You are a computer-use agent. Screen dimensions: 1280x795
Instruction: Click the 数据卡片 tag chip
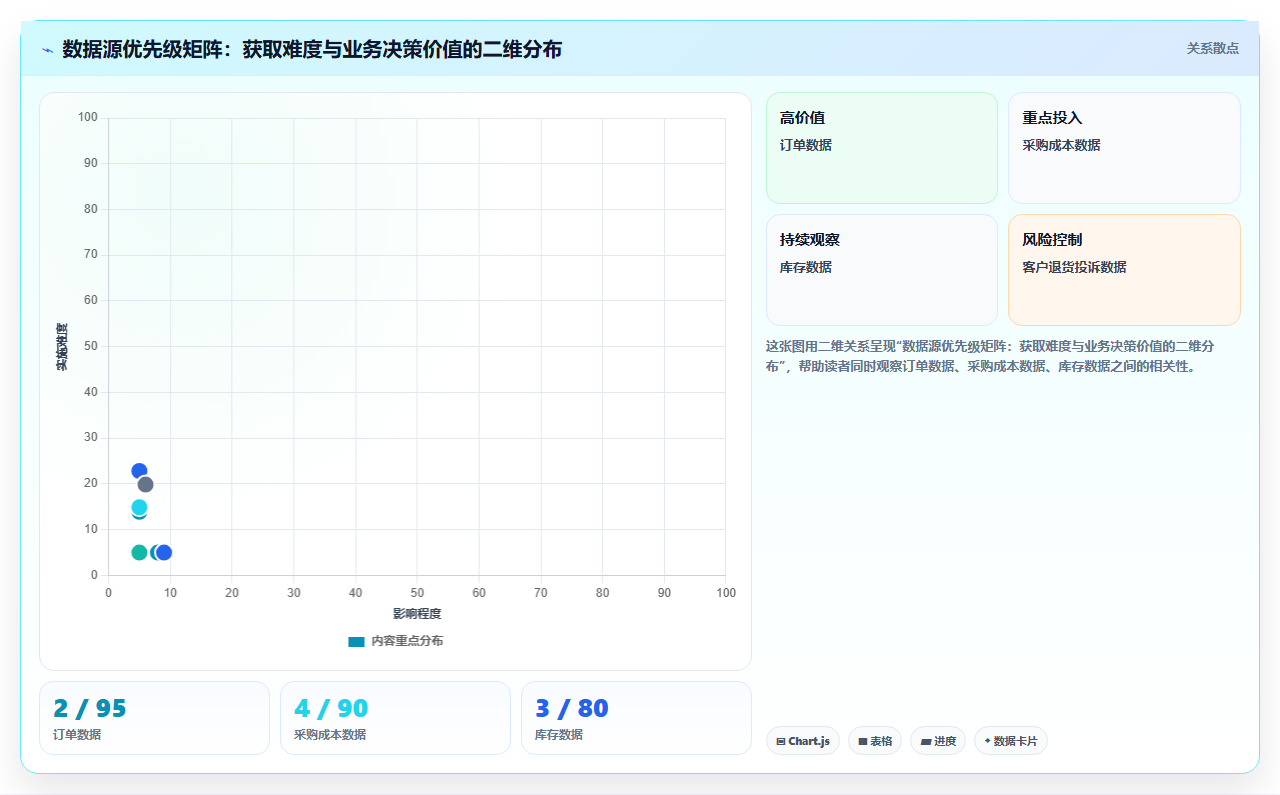[1011, 741]
